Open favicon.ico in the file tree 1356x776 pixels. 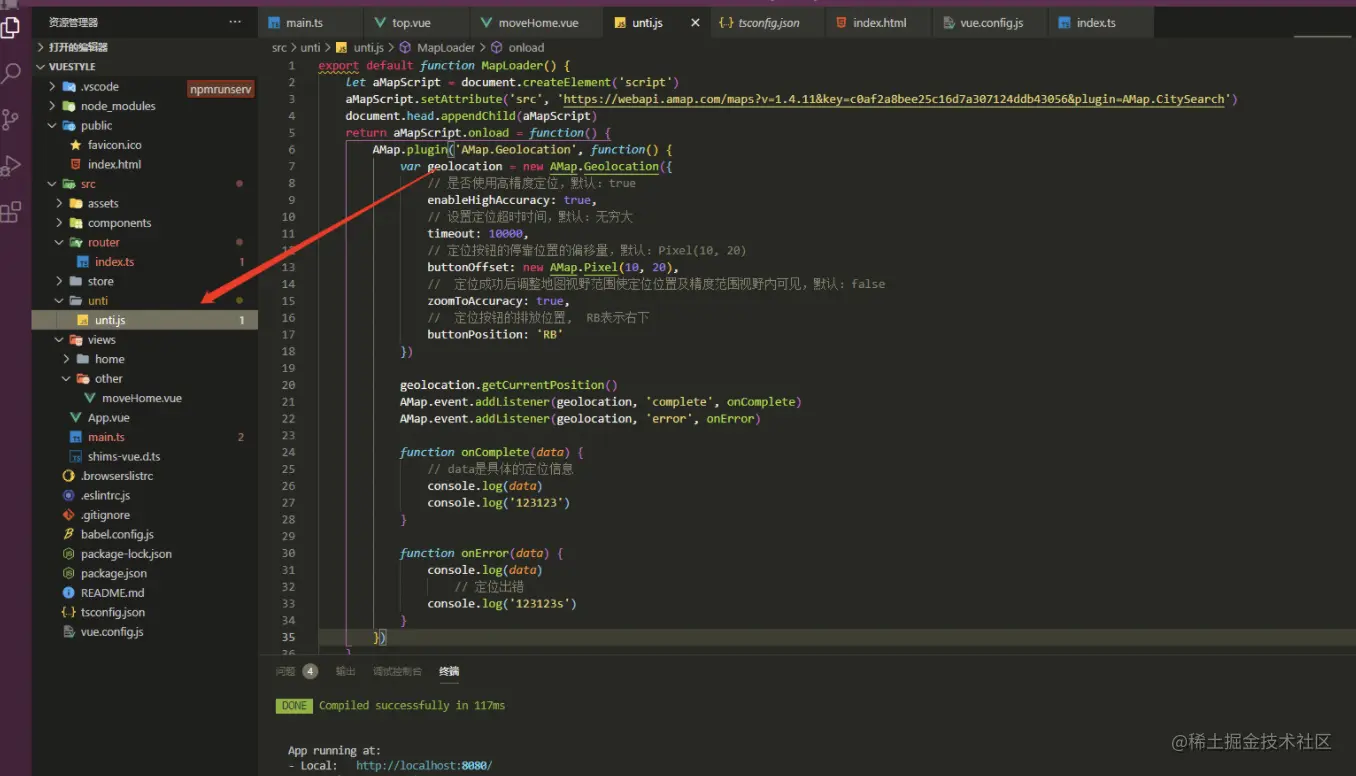click(114, 145)
